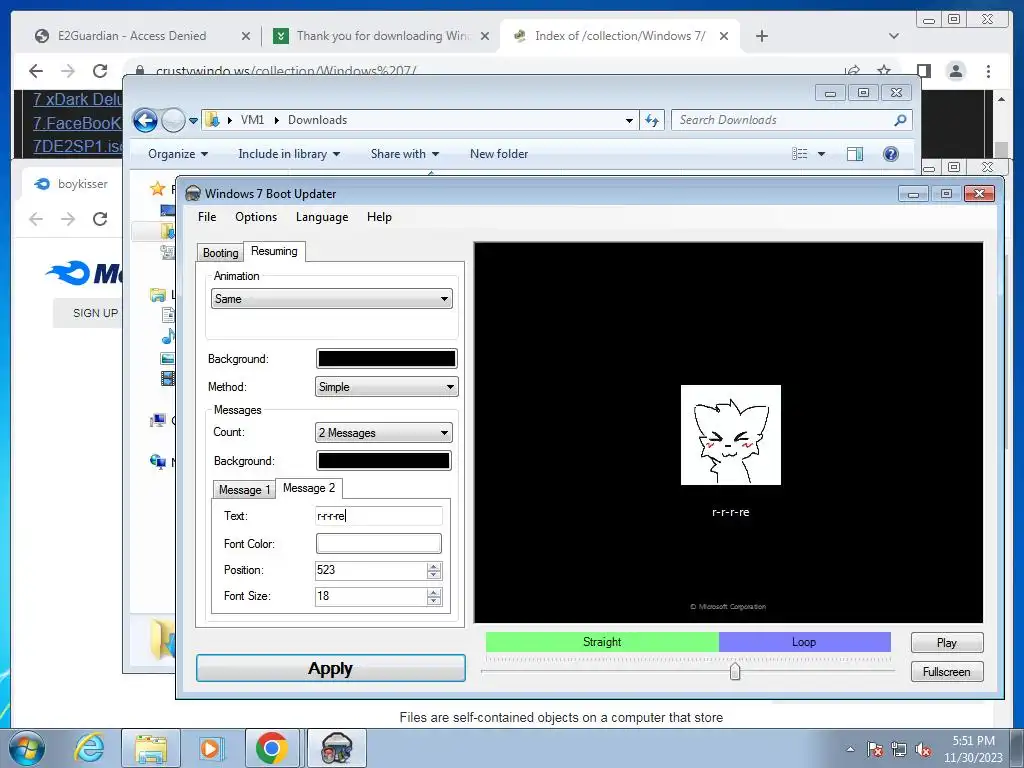Image resolution: width=1024 pixels, height=768 pixels.
Task: Open the 7DE2SP1.iso link
Action: [x=78, y=146]
